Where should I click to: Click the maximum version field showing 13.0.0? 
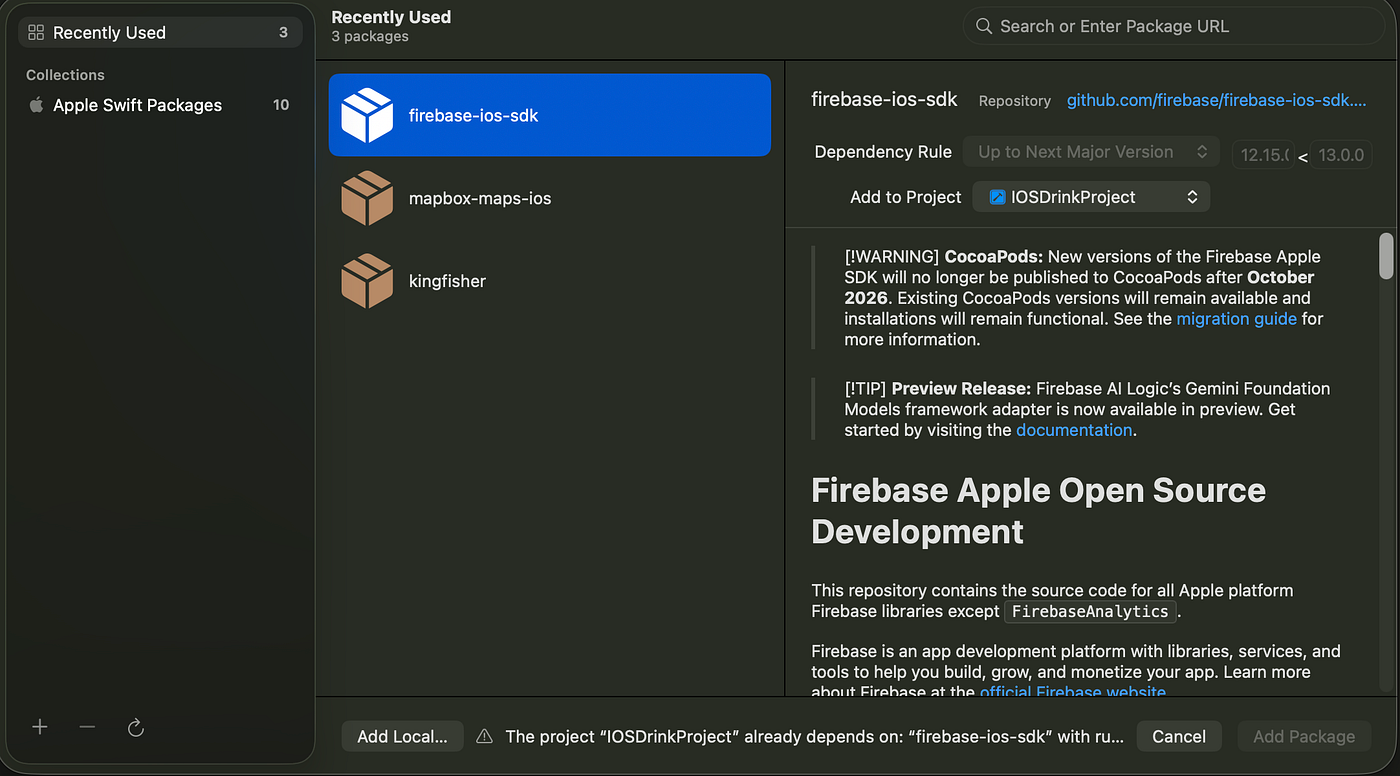tap(1341, 154)
